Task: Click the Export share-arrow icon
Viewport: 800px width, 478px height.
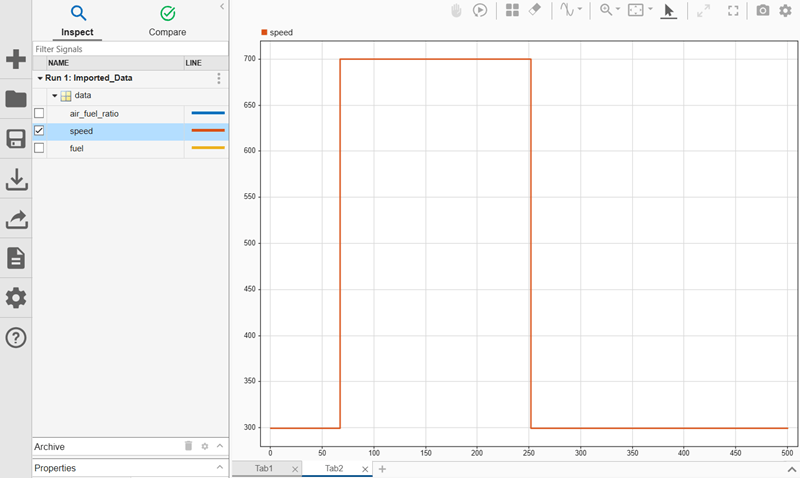Action: [16, 219]
